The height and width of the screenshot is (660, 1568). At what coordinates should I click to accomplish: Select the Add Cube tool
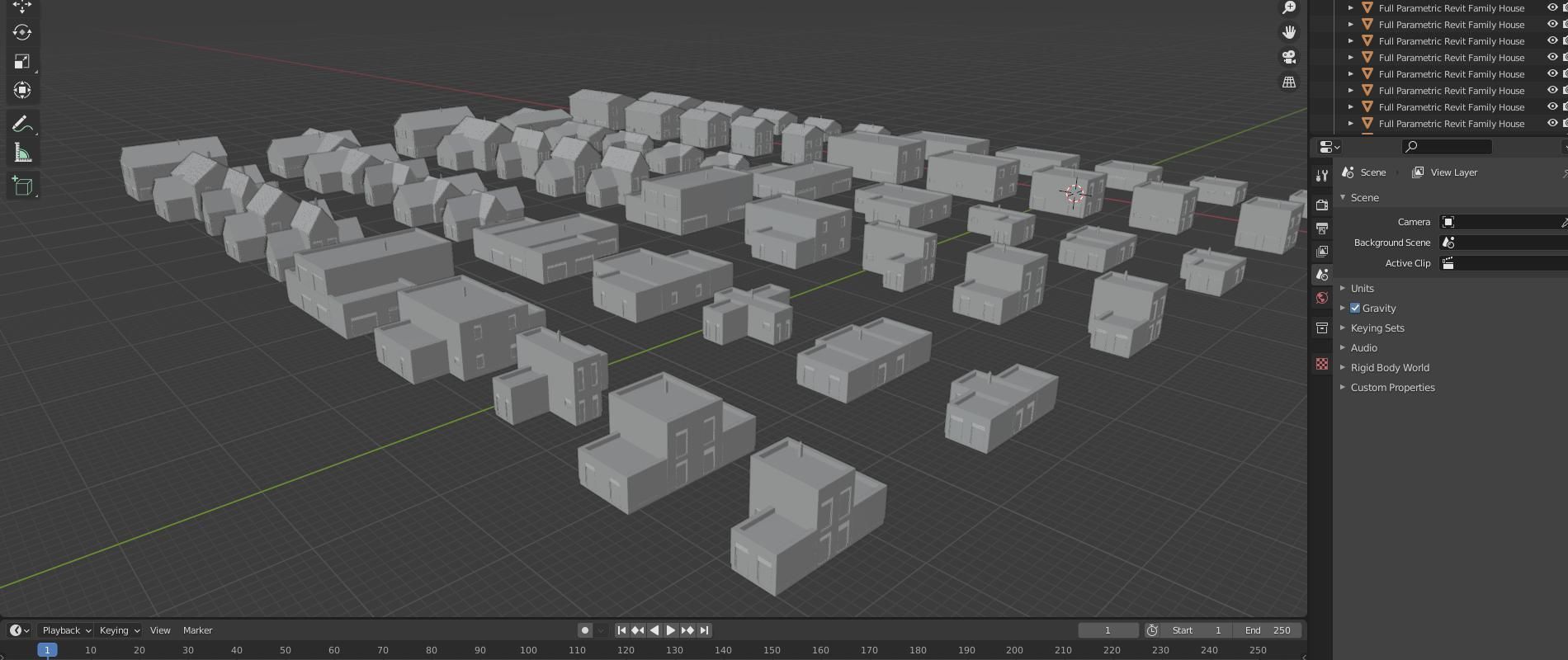click(22, 186)
